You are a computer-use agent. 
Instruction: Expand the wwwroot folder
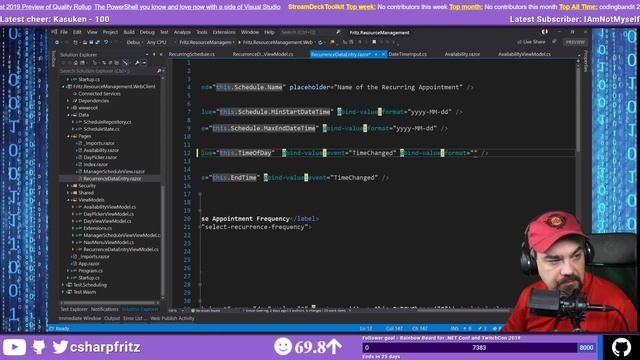pos(68,108)
